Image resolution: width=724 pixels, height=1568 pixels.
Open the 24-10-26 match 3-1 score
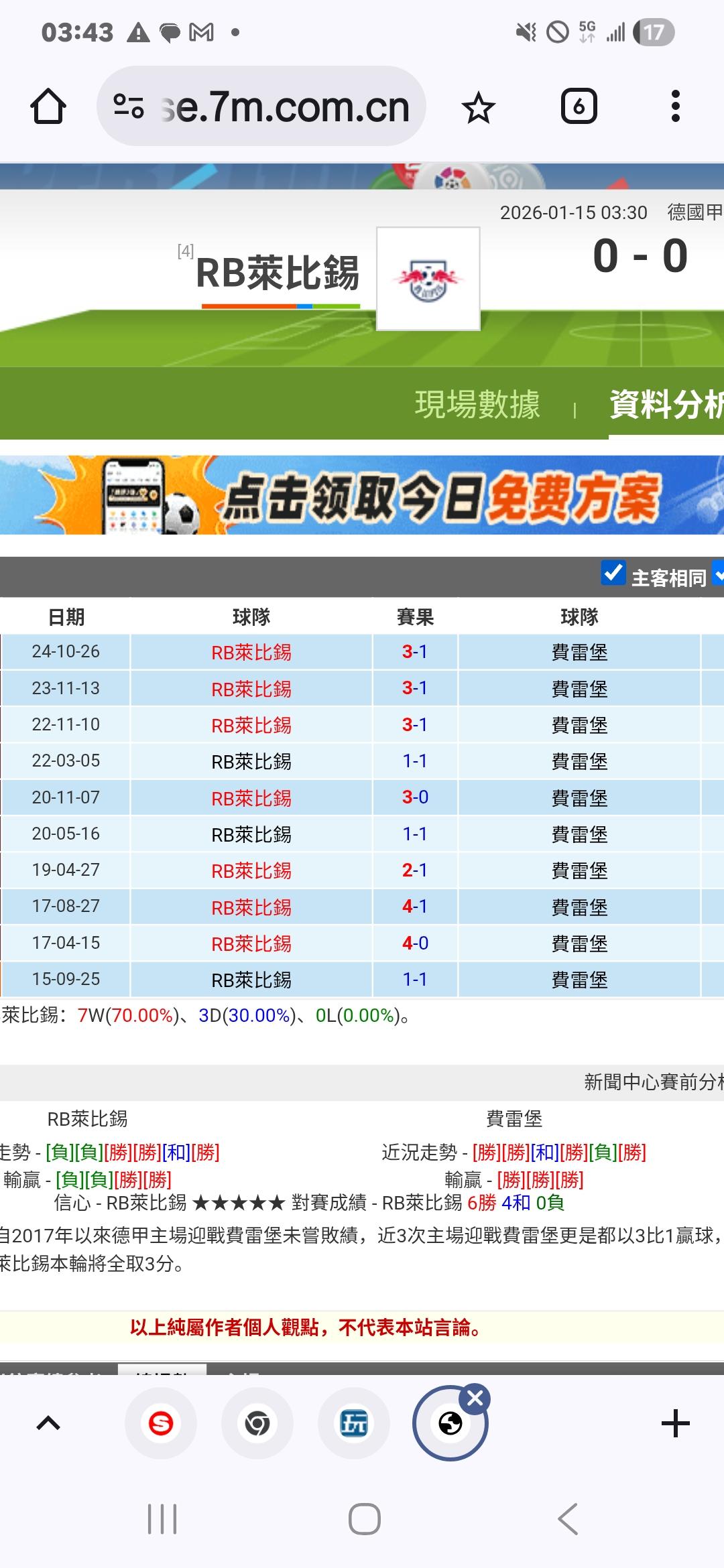(414, 652)
